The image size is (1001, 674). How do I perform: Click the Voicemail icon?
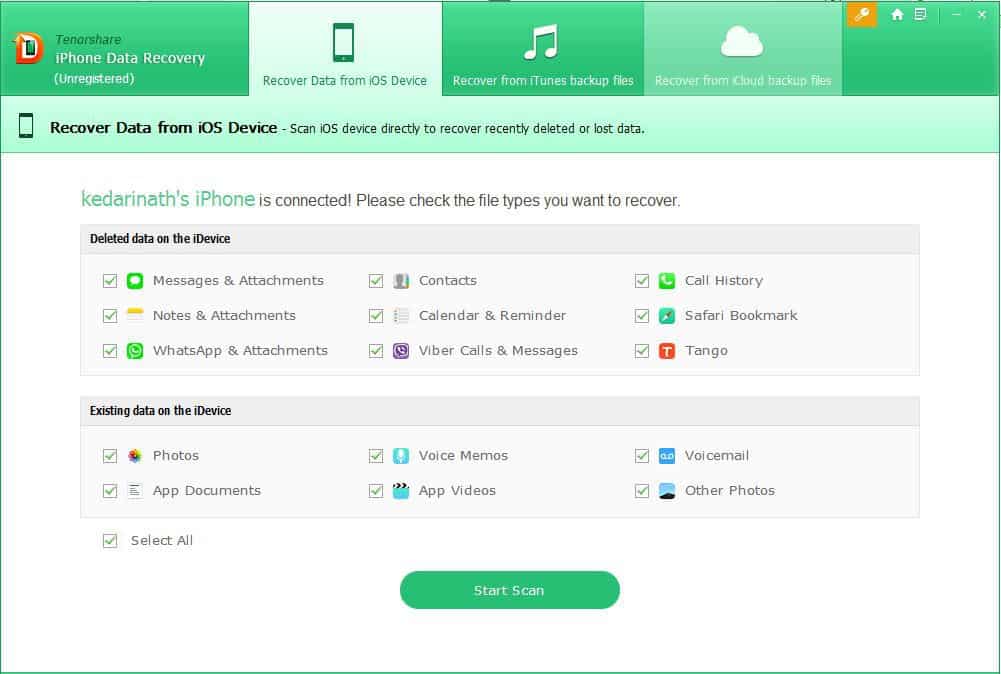(667, 456)
